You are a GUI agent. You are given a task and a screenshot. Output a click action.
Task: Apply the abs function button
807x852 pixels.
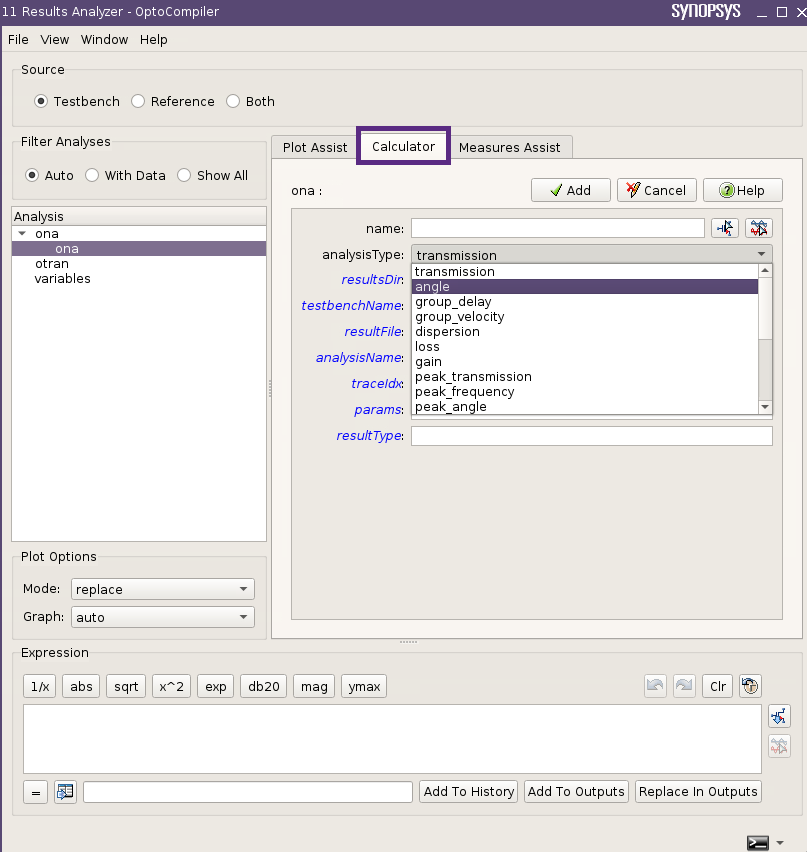pos(81,686)
